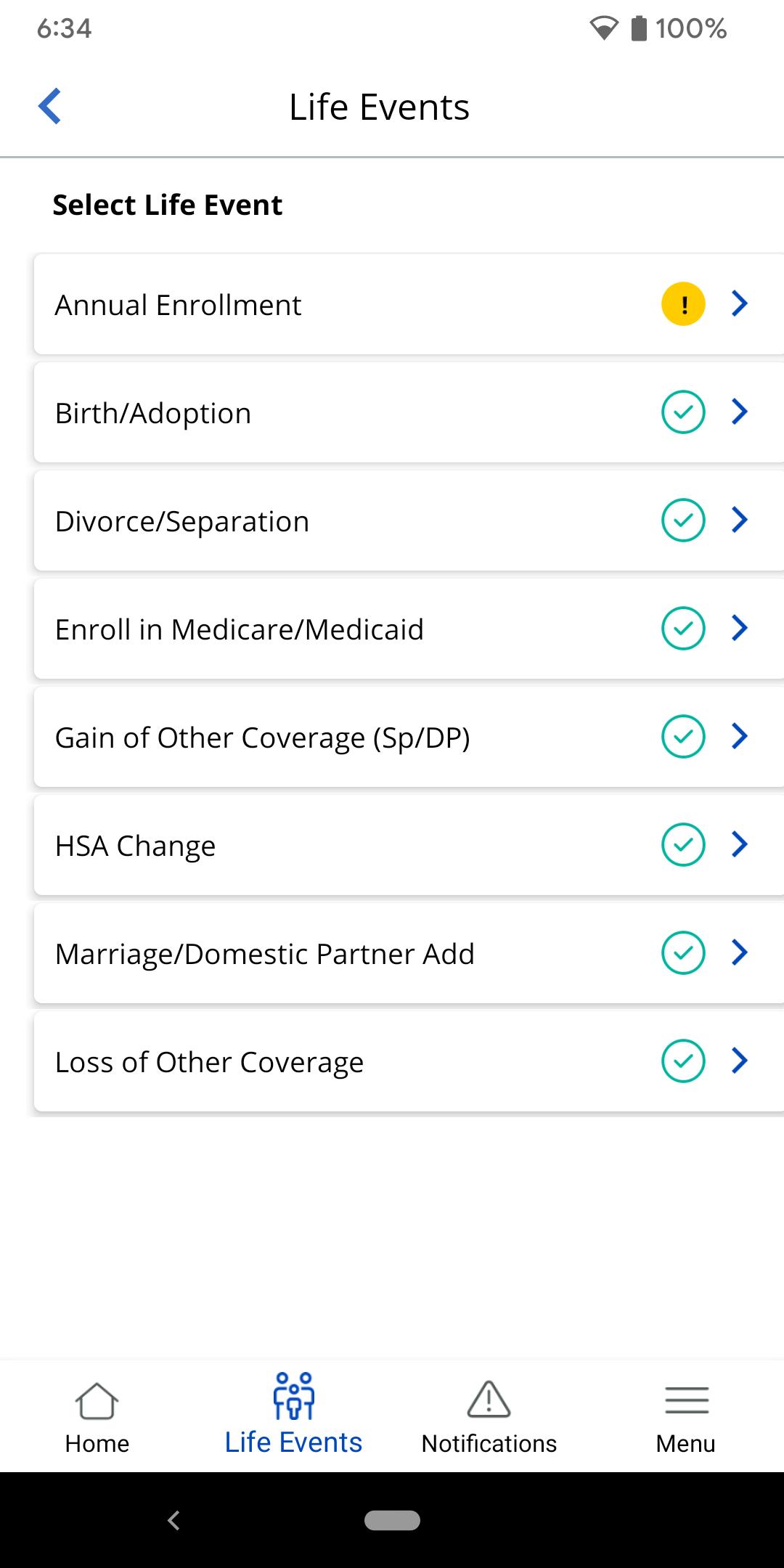This screenshot has width=784, height=1568.
Task: Open the Home icon in bottom bar
Action: coord(97,1400)
